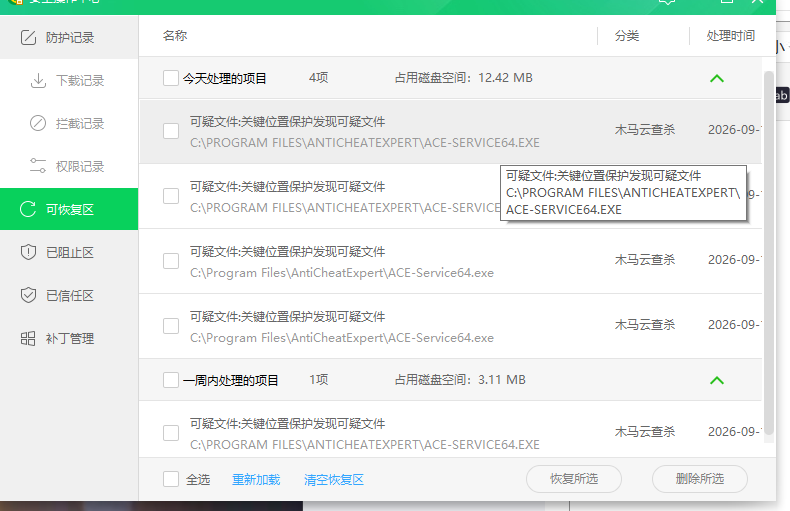The image size is (790, 511).
Task: Click fourth today row's ACE-Service64.exe path
Action: 342,338
